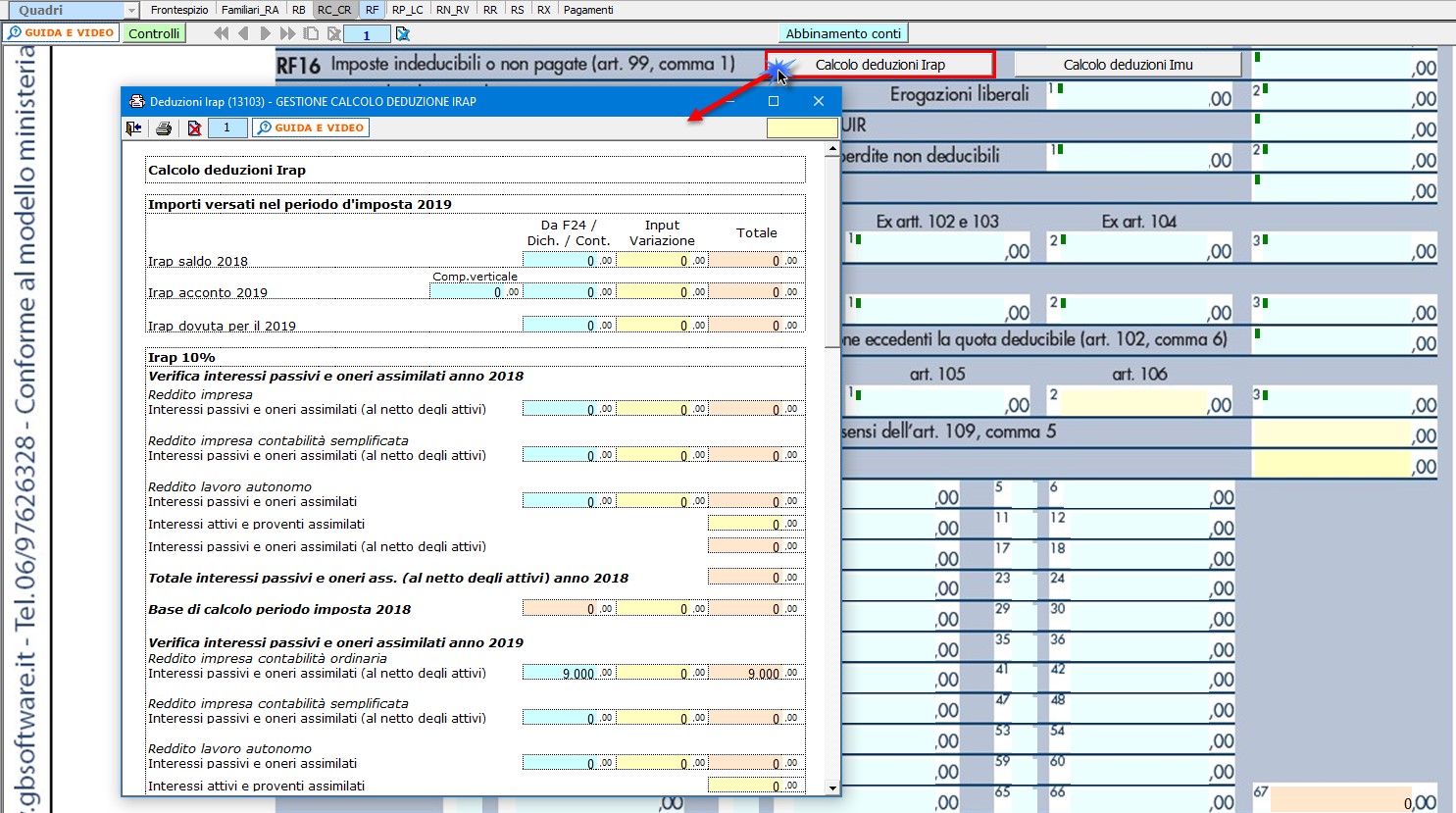1456x813 pixels.
Task: Click the yellow field in Deduzioni Irap toolbar
Action: (x=802, y=127)
